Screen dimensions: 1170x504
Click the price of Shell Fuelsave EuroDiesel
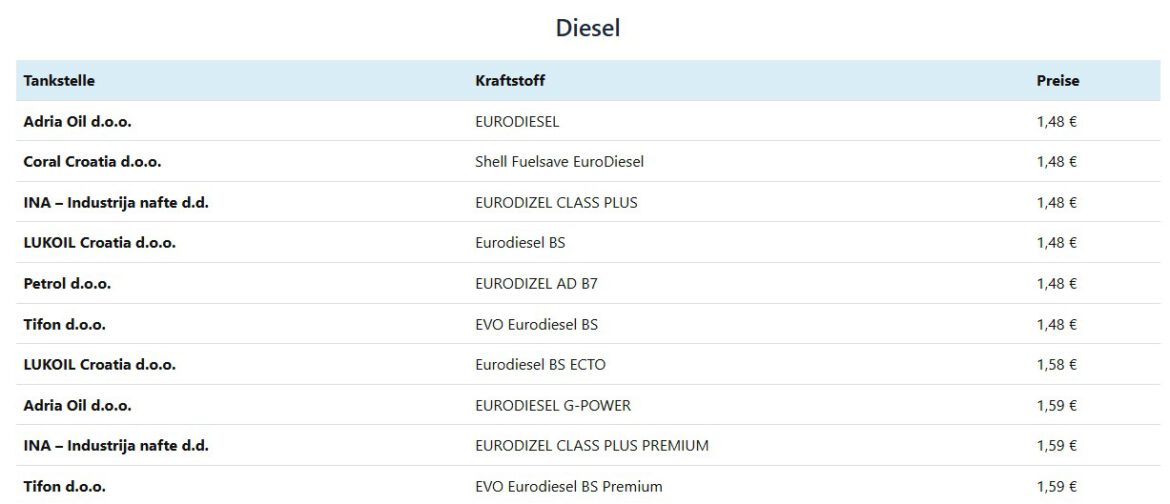click(x=1056, y=162)
